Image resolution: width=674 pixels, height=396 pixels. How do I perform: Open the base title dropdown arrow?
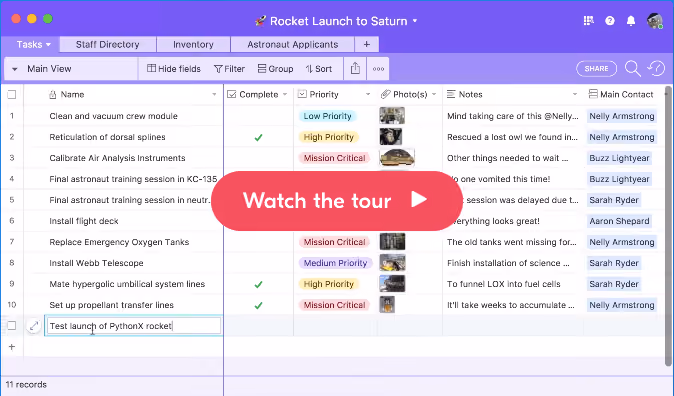[415, 21]
